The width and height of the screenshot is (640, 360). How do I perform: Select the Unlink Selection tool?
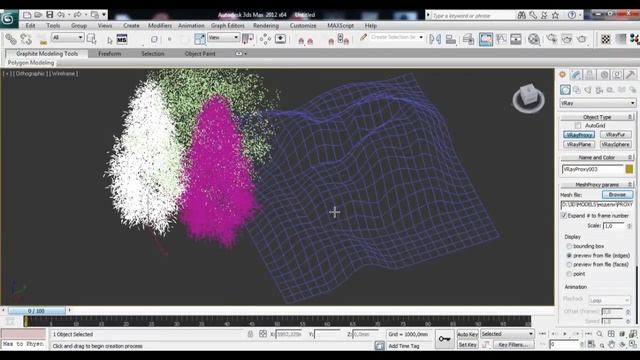point(26,39)
